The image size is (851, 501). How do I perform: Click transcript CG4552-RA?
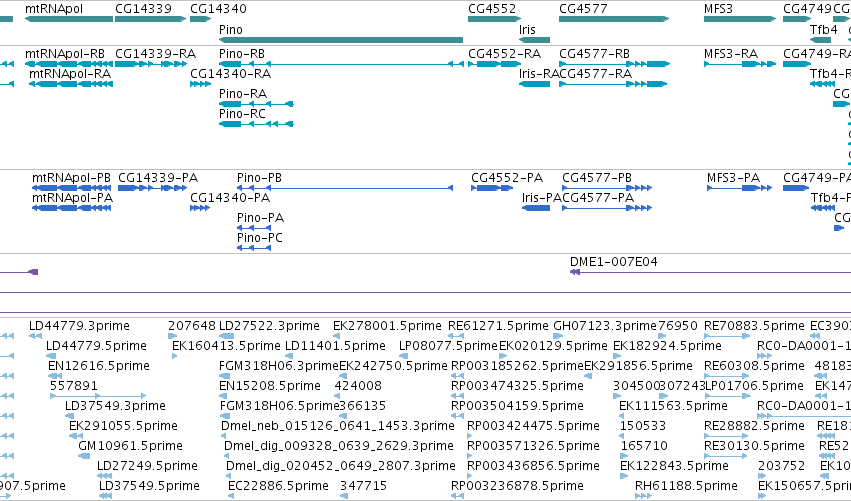pos(504,54)
